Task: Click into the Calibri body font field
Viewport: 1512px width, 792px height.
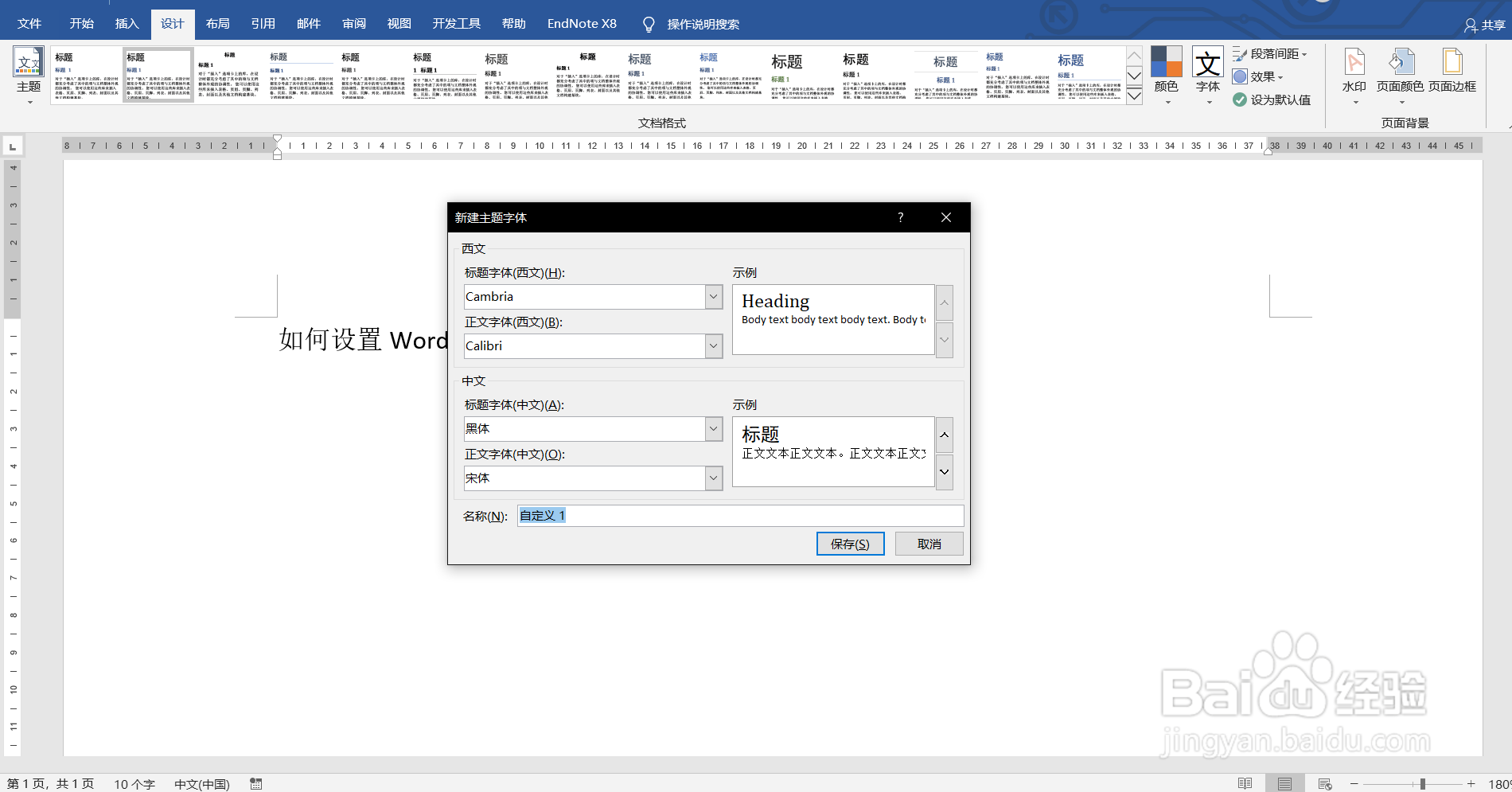Action: click(x=584, y=346)
